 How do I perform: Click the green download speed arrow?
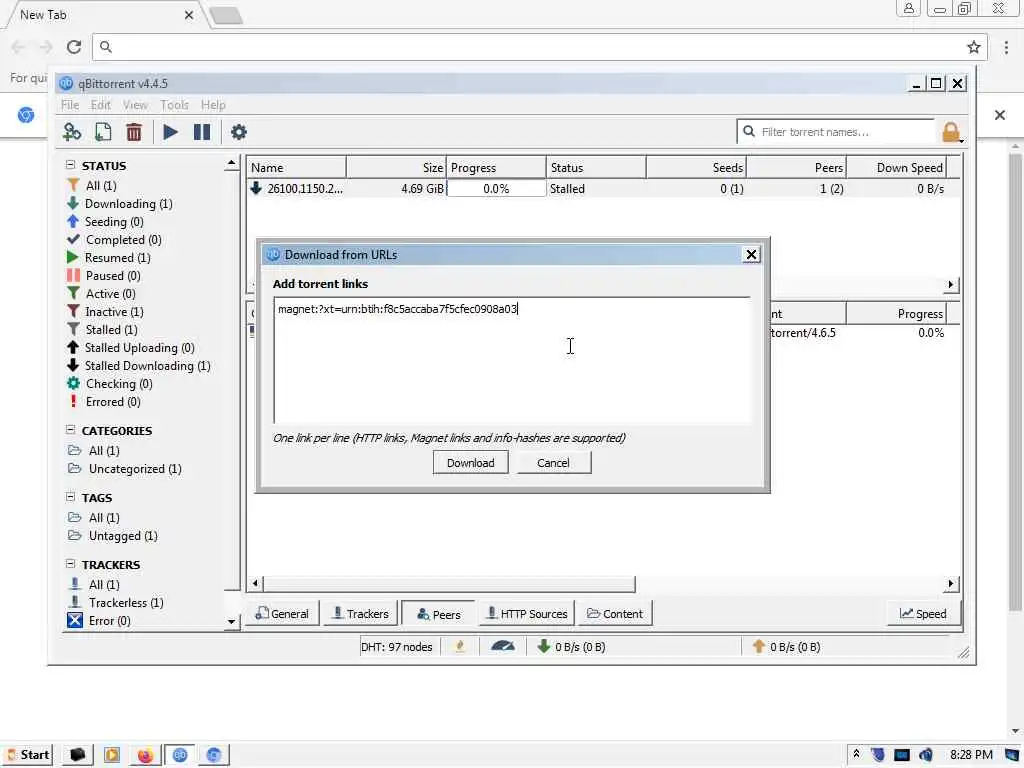(x=543, y=647)
